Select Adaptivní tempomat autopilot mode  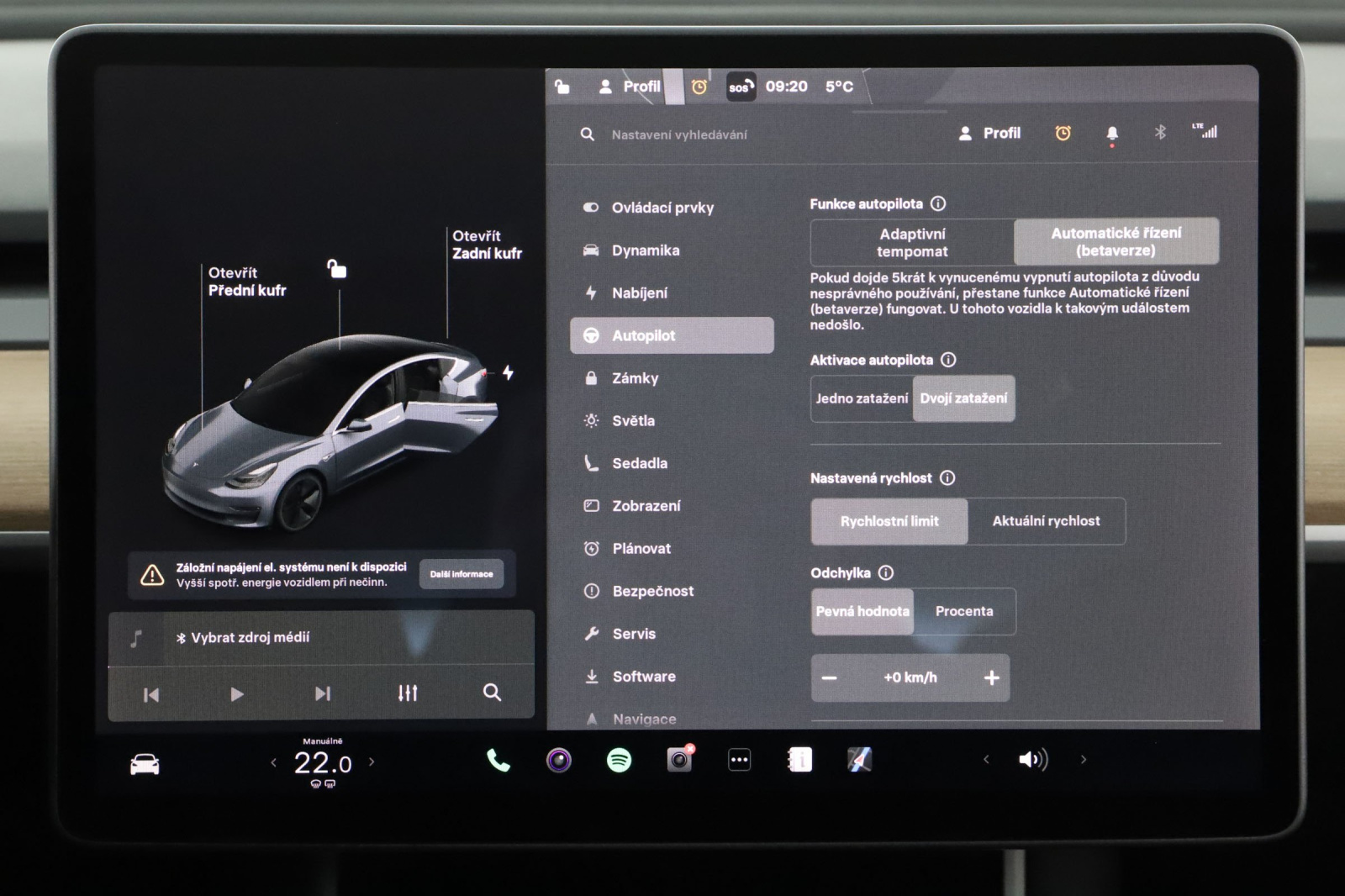[912, 243]
